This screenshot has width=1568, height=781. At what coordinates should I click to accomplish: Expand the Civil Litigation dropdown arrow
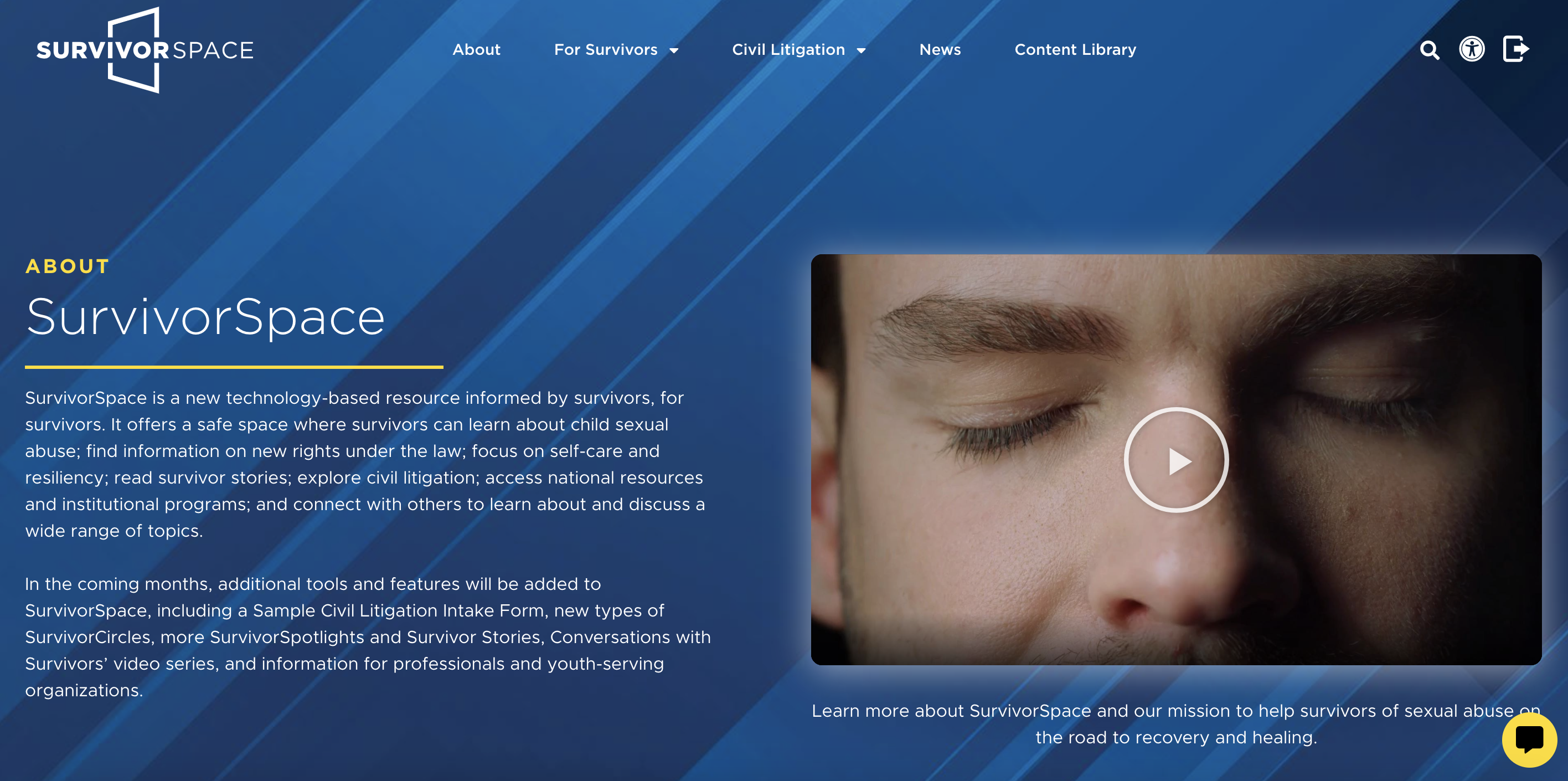tap(862, 51)
